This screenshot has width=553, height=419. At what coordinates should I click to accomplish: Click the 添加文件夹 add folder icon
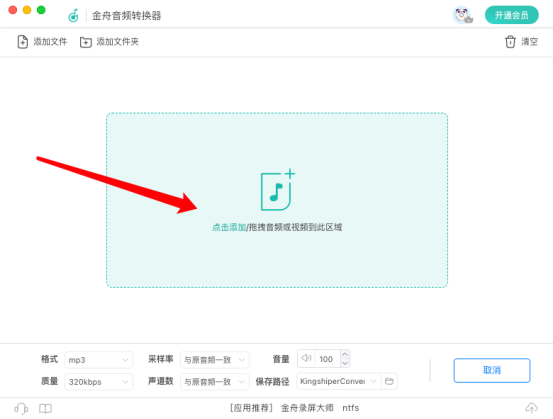(x=86, y=42)
